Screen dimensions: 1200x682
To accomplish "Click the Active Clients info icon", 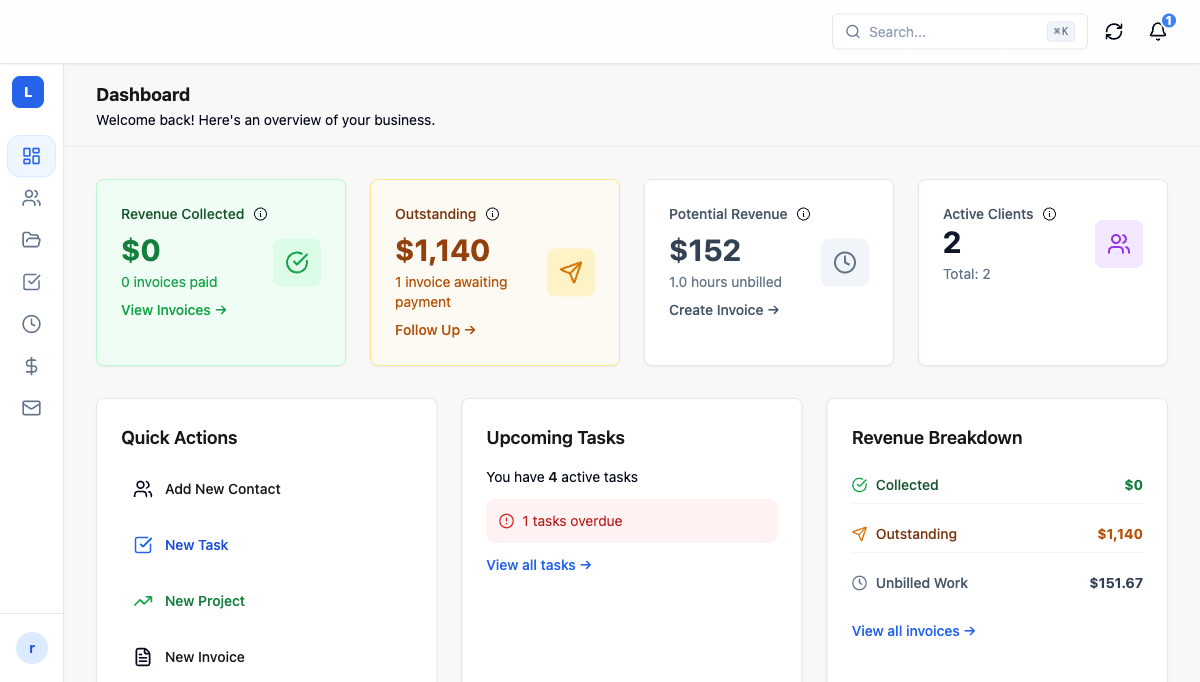I will 1050,214.
